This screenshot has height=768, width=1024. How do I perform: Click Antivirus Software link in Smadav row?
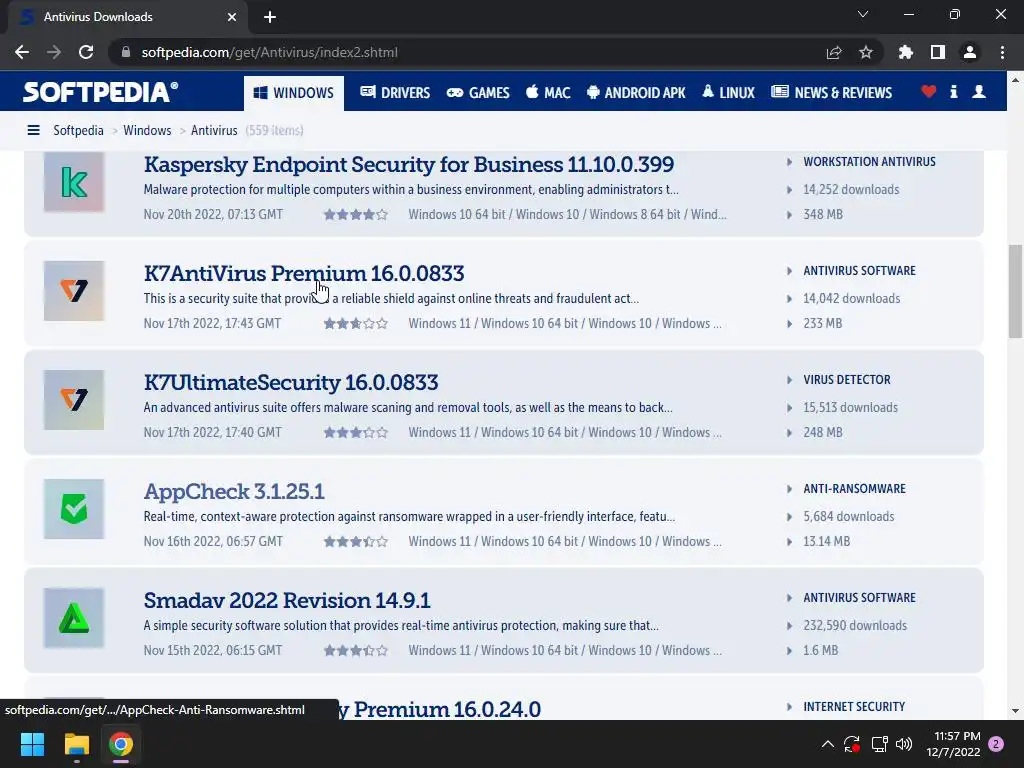point(859,598)
